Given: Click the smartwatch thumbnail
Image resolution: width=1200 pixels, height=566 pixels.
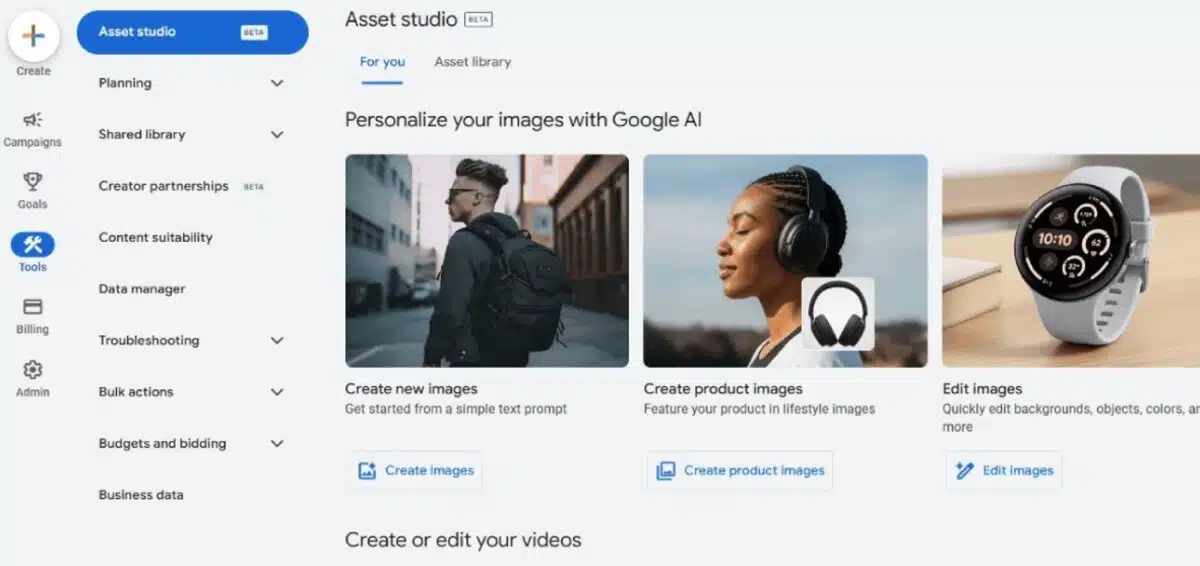Looking at the screenshot, I should 1071,261.
